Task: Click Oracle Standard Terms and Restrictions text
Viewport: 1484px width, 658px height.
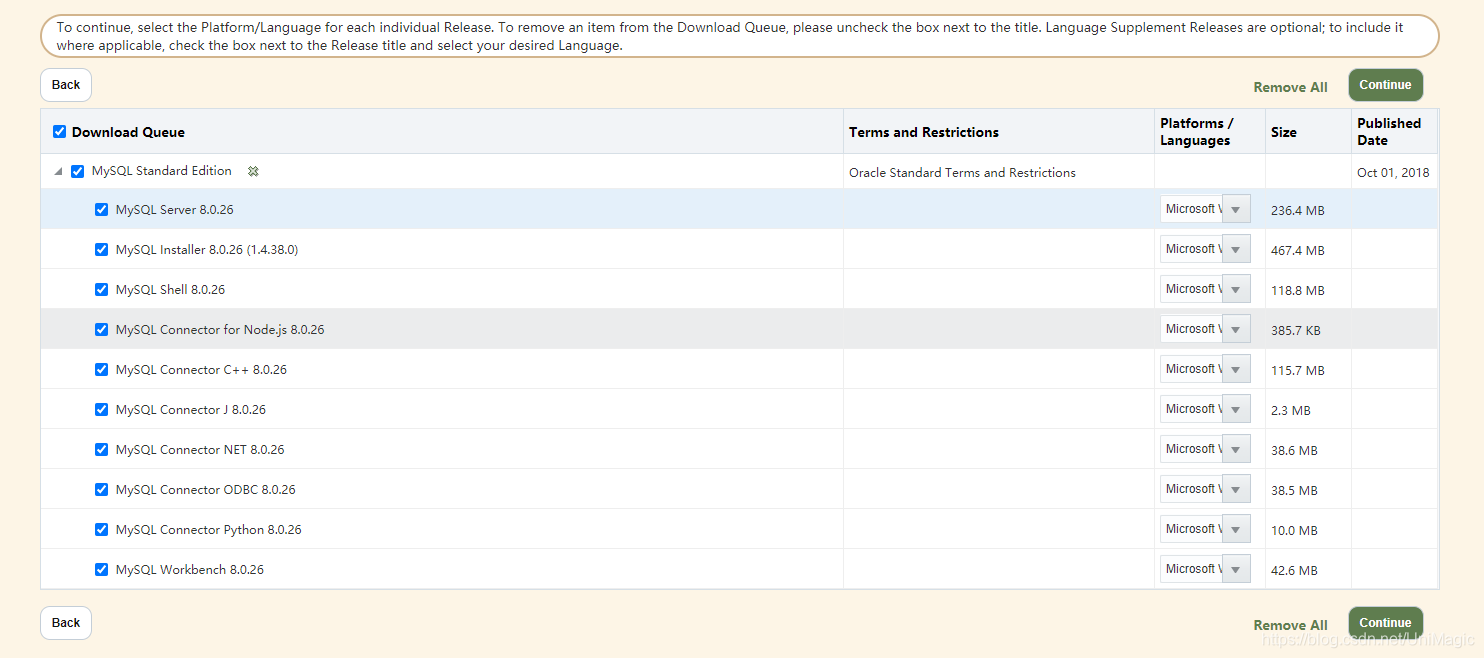Action: (962, 173)
